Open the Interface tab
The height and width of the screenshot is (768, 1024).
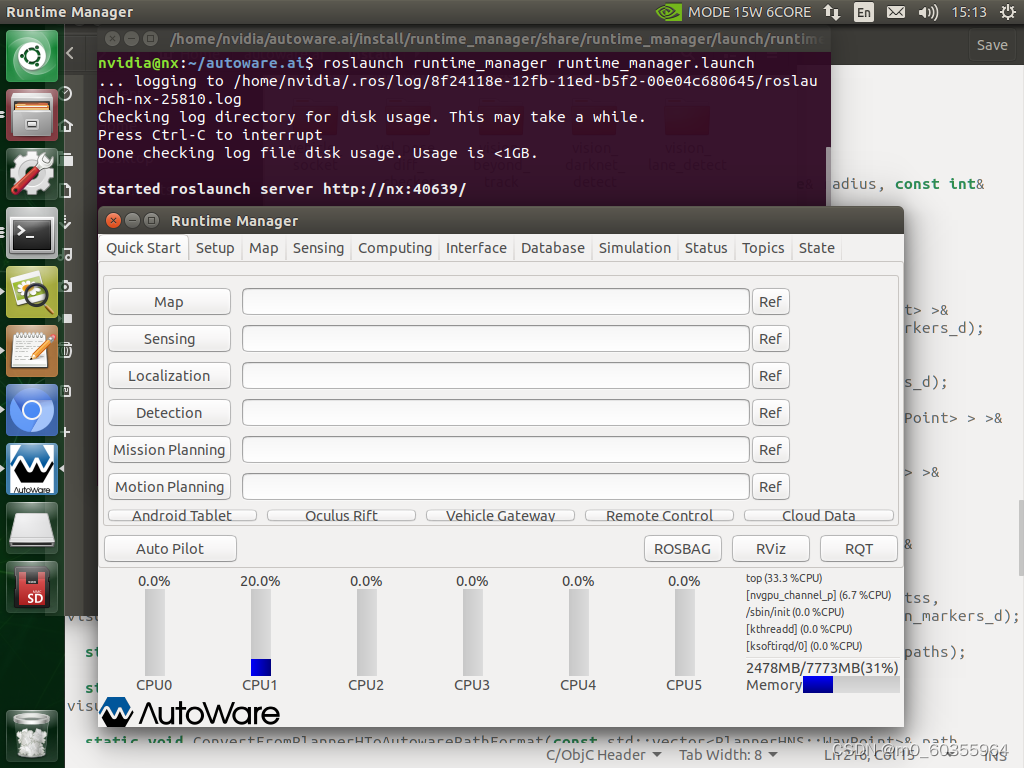click(x=476, y=248)
